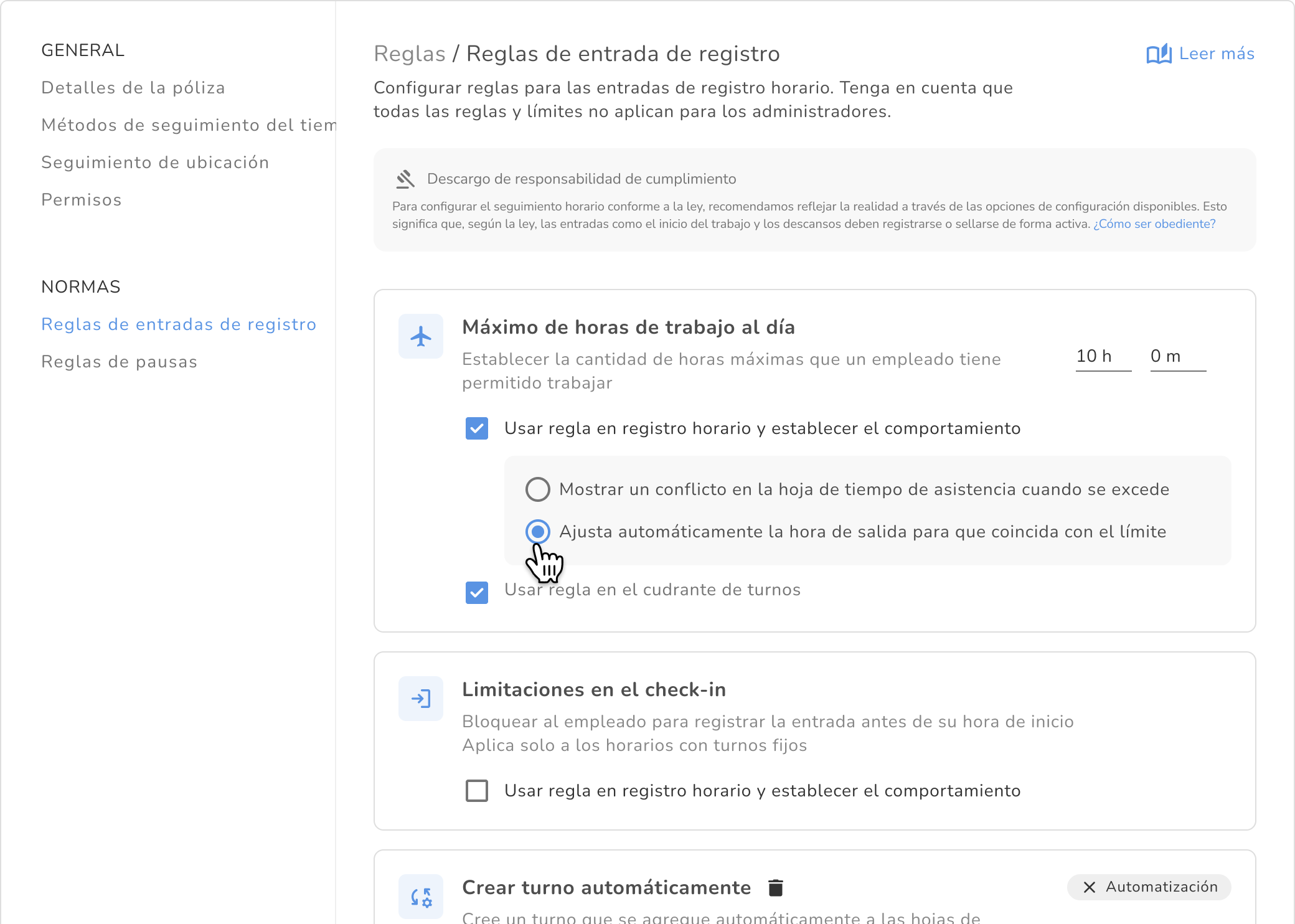Enable check-in limitation rule checkbox
This screenshot has width=1295, height=924.
[477, 791]
